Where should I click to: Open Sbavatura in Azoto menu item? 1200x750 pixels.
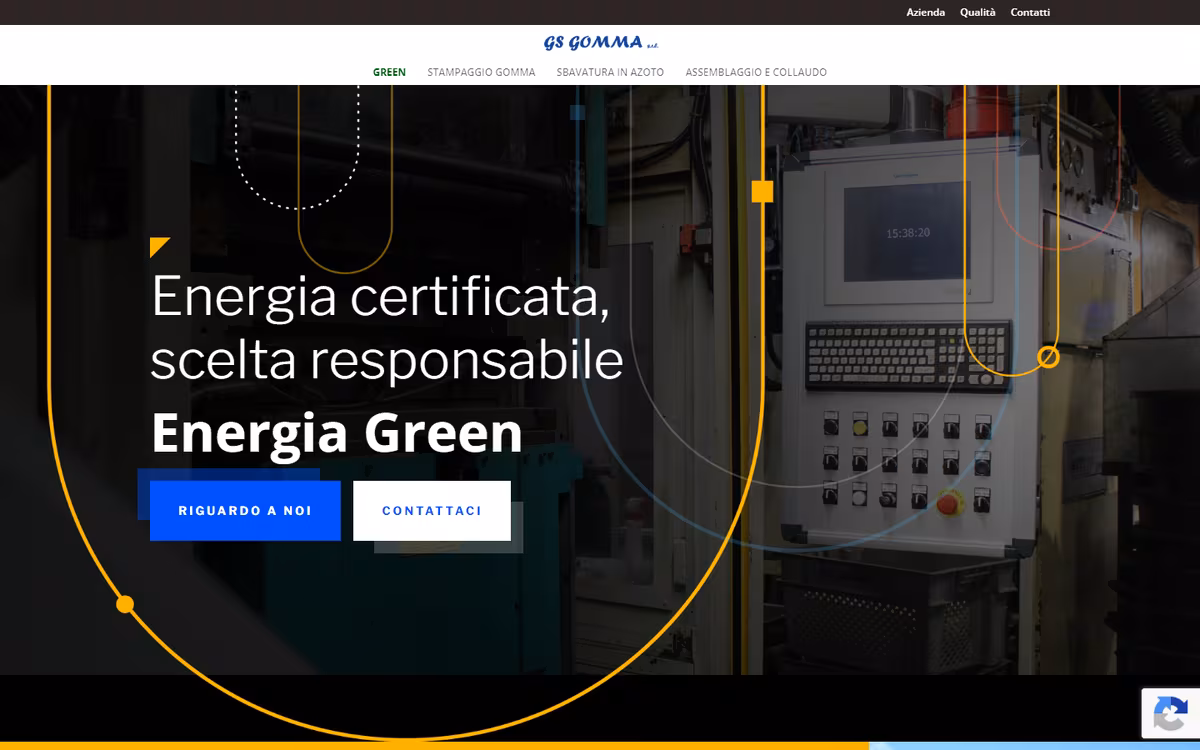[610, 72]
